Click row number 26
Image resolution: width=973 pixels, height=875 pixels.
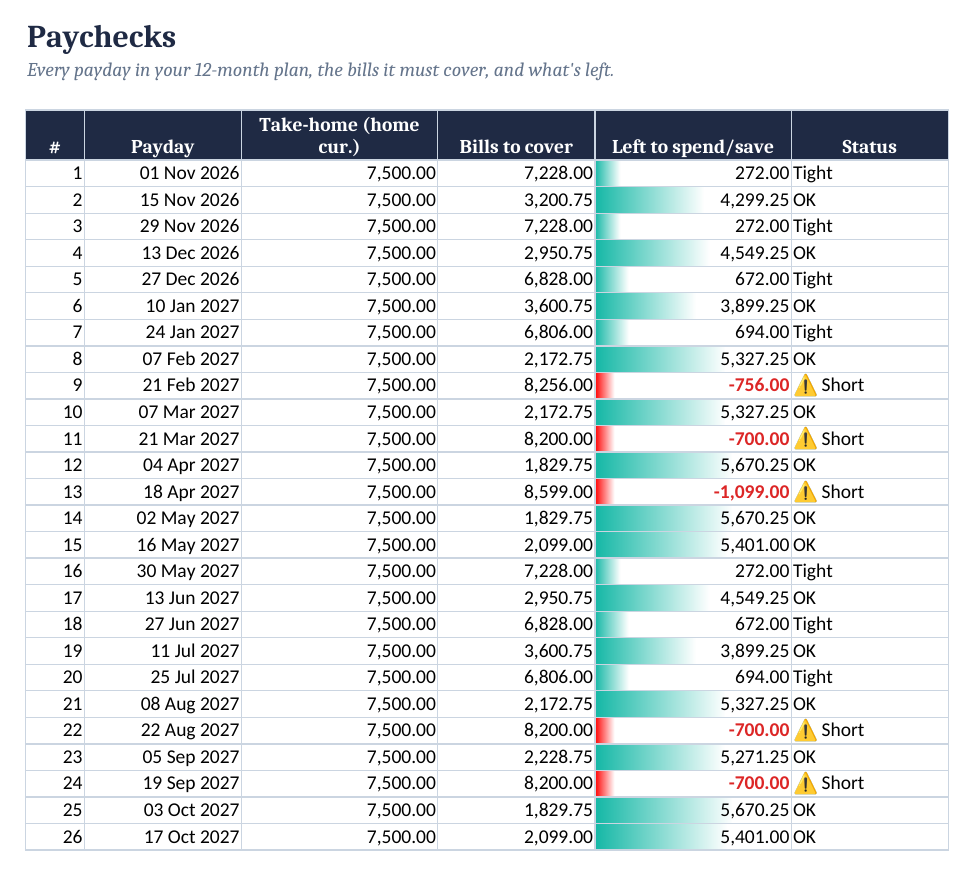tap(73, 837)
